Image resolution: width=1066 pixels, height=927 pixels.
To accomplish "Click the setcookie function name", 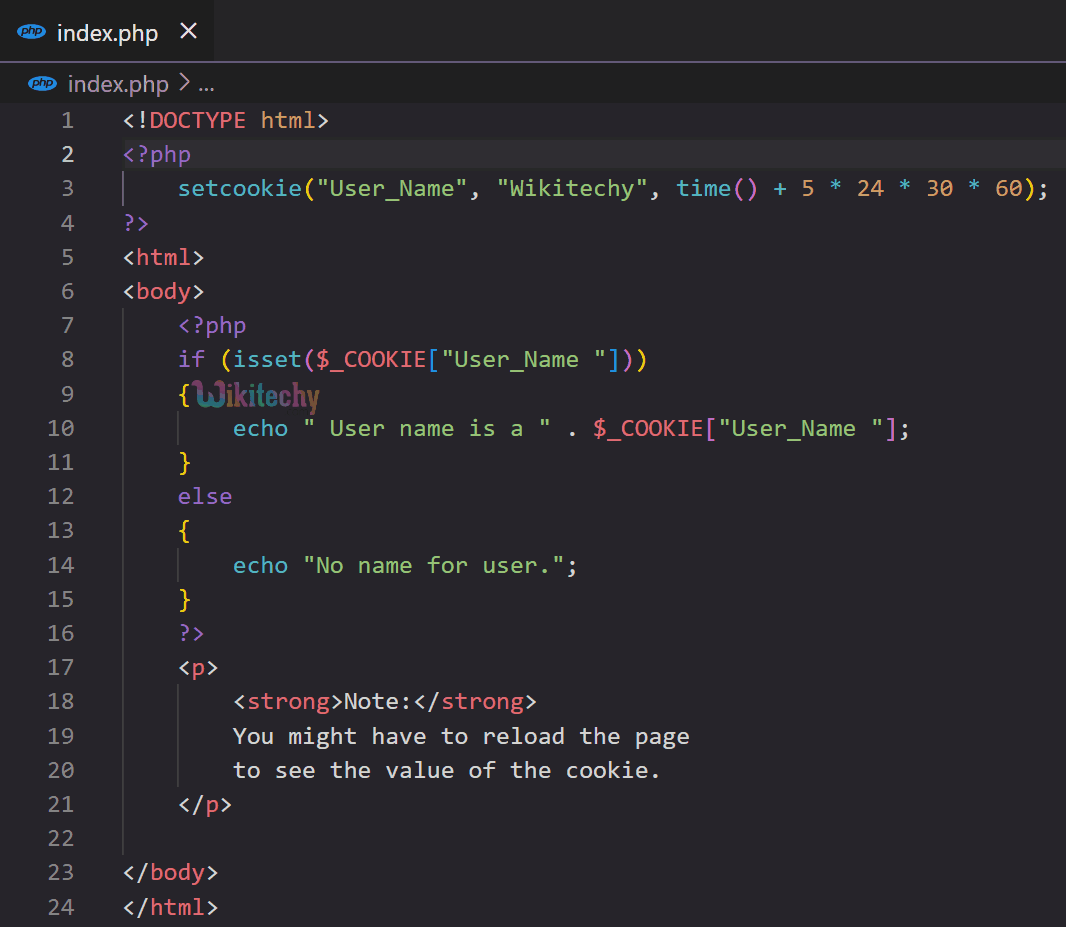I will 239,188.
